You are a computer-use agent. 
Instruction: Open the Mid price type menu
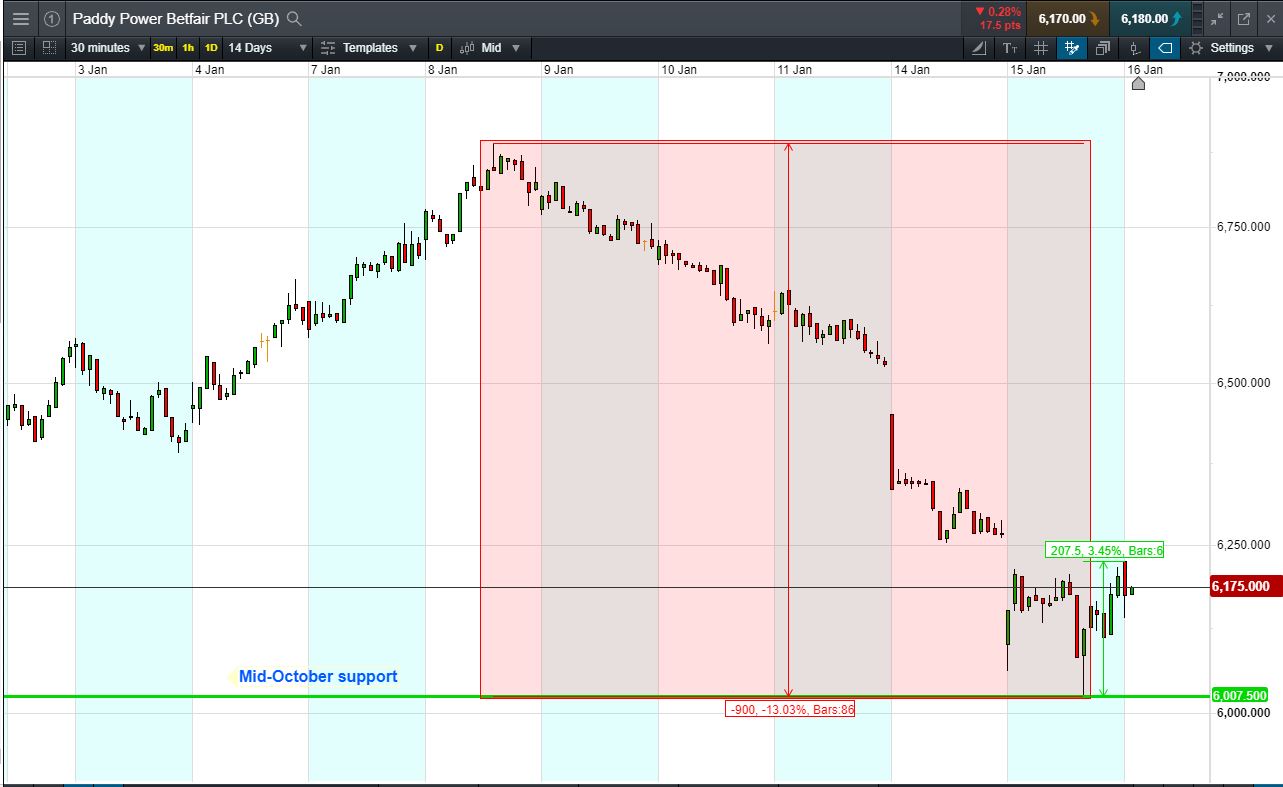coord(490,48)
